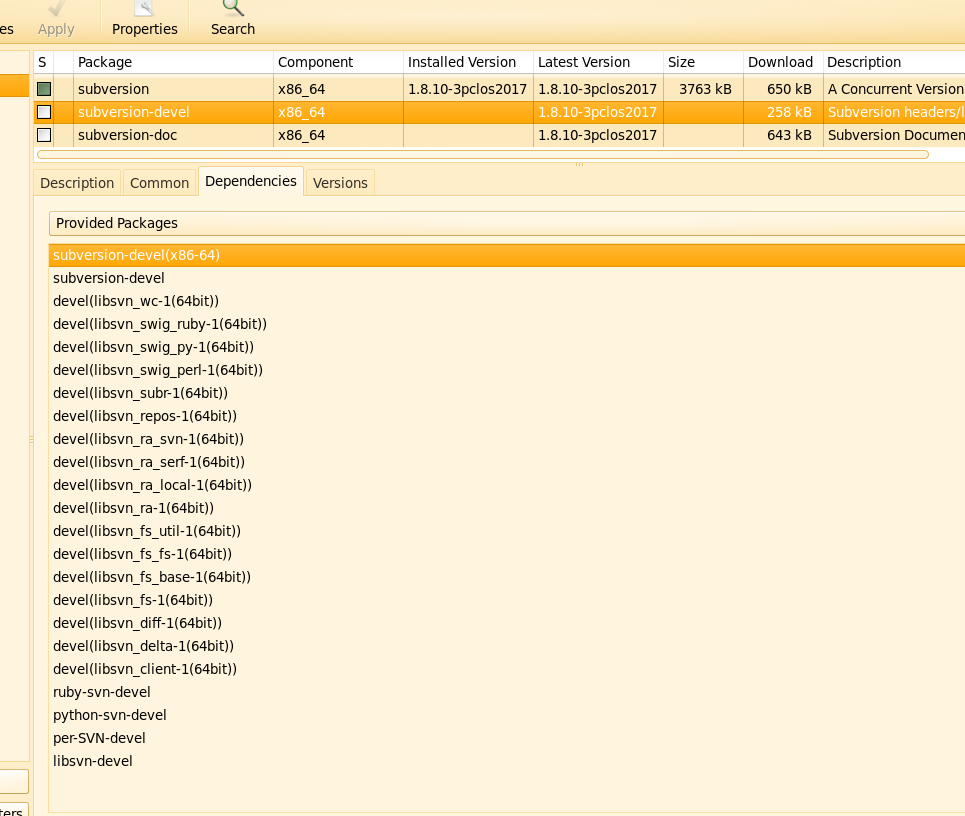Switch to the Common tab
The height and width of the screenshot is (816, 965).
click(159, 183)
